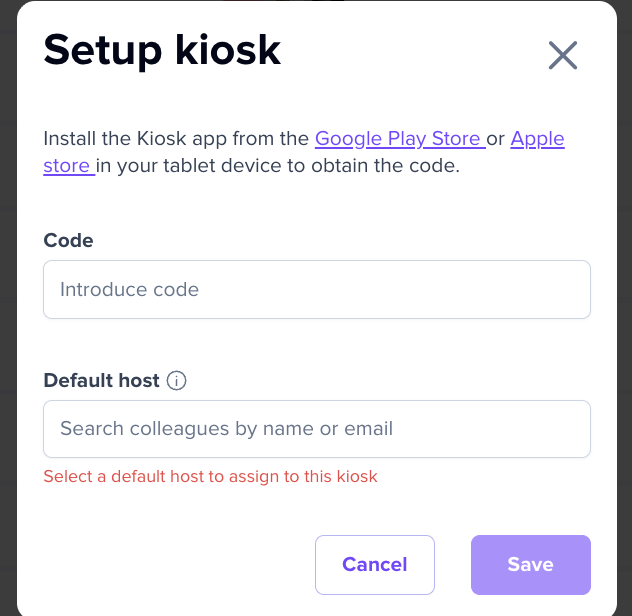The width and height of the screenshot is (632, 616).
Task: Close the Setup kiosk dialog
Action: pos(563,56)
